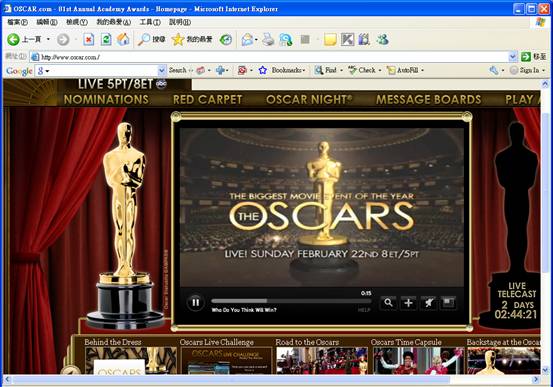Viewport: 553px width, 387px height.
Task: Click Google toolbar AutoFill button
Action: click(x=402, y=70)
